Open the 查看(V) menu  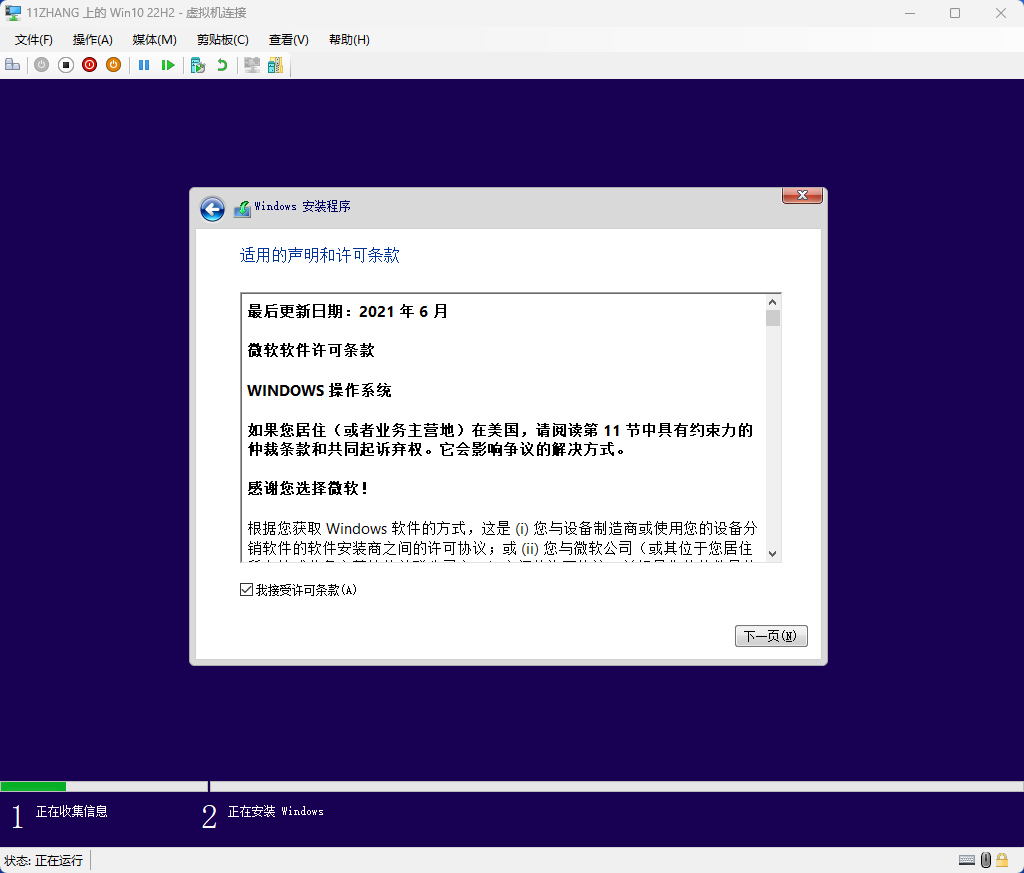(289, 40)
